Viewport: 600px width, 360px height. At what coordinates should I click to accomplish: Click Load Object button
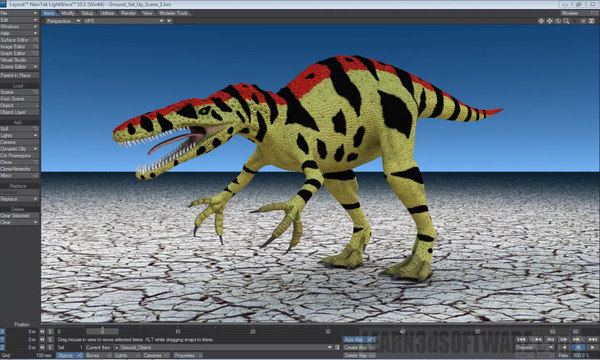pyautogui.click(x=19, y=106)
